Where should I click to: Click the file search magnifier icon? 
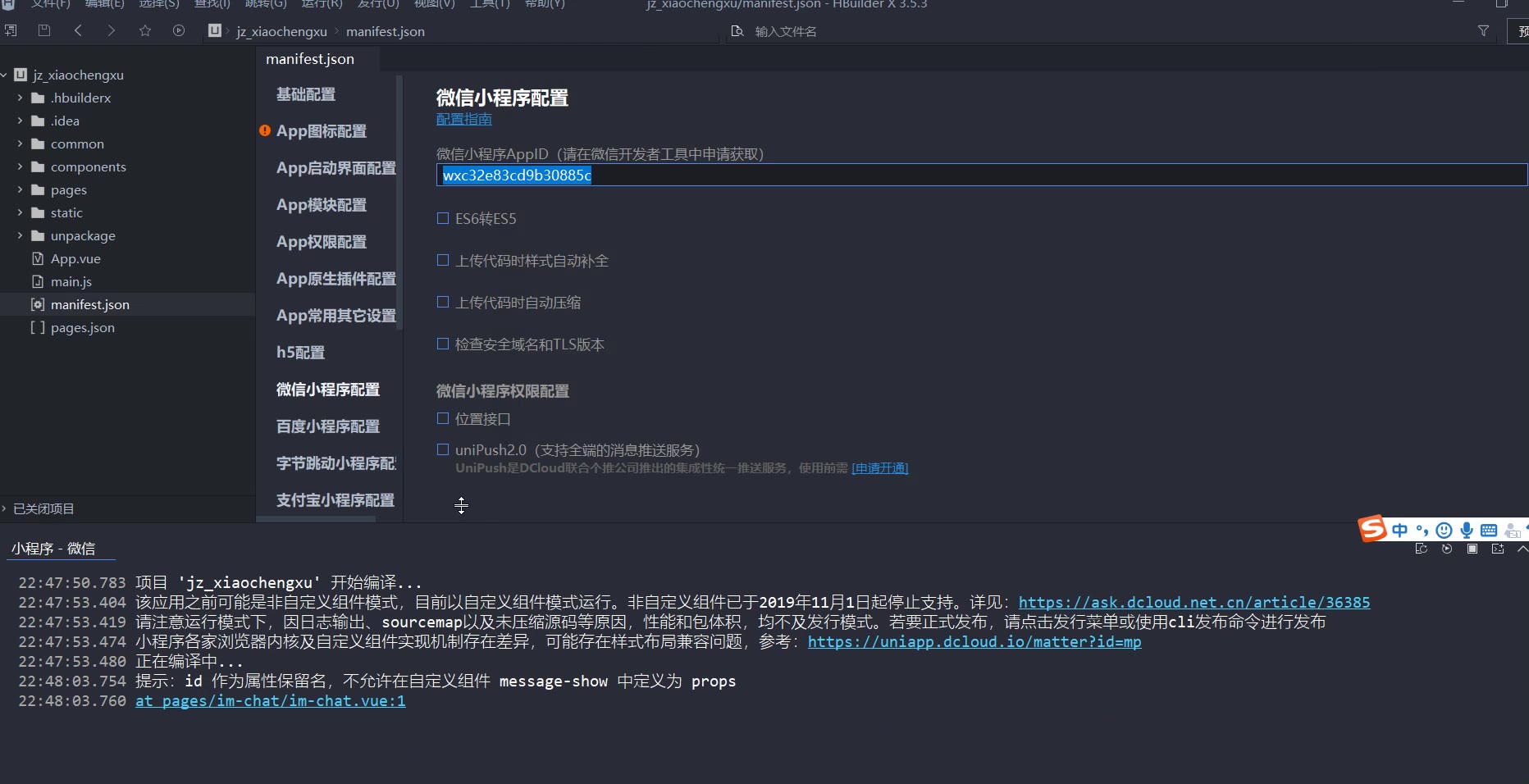[x=737, y=31]
